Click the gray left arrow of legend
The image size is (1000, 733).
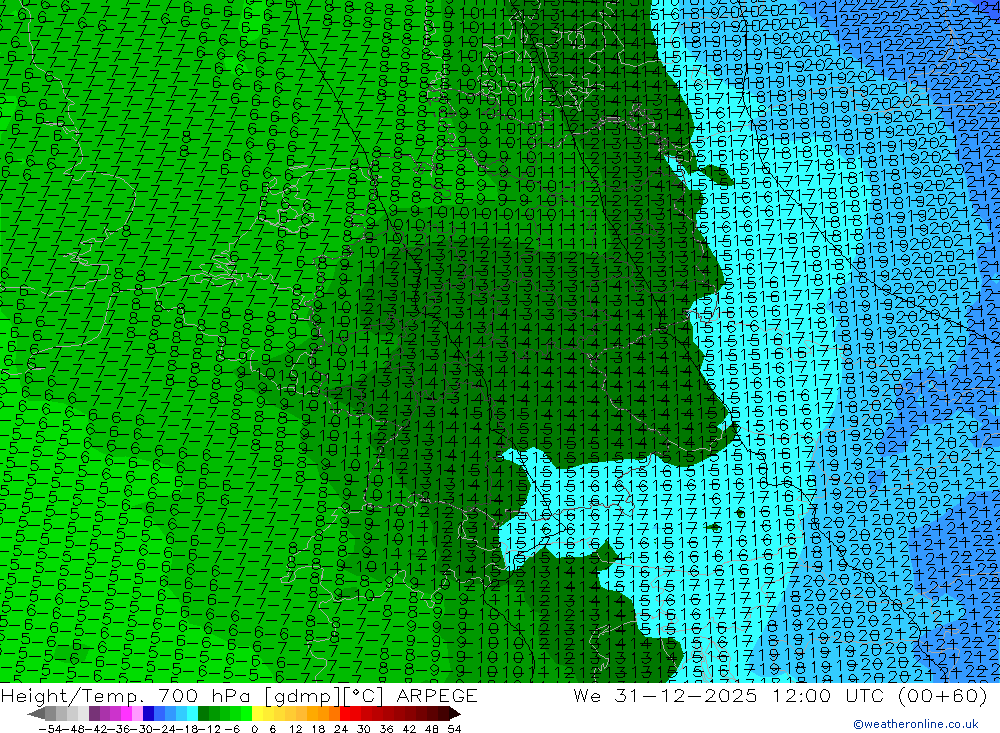36,713
